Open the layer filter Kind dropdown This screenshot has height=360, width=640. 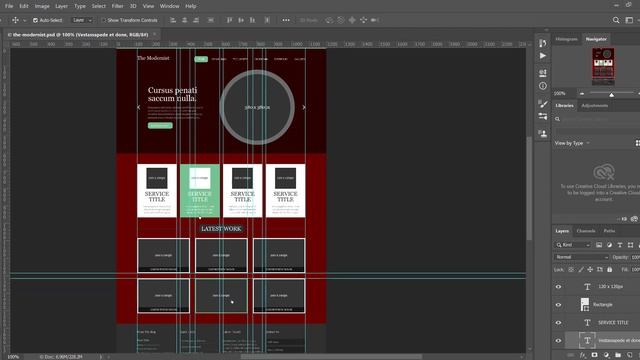click(x=573, y=245)
